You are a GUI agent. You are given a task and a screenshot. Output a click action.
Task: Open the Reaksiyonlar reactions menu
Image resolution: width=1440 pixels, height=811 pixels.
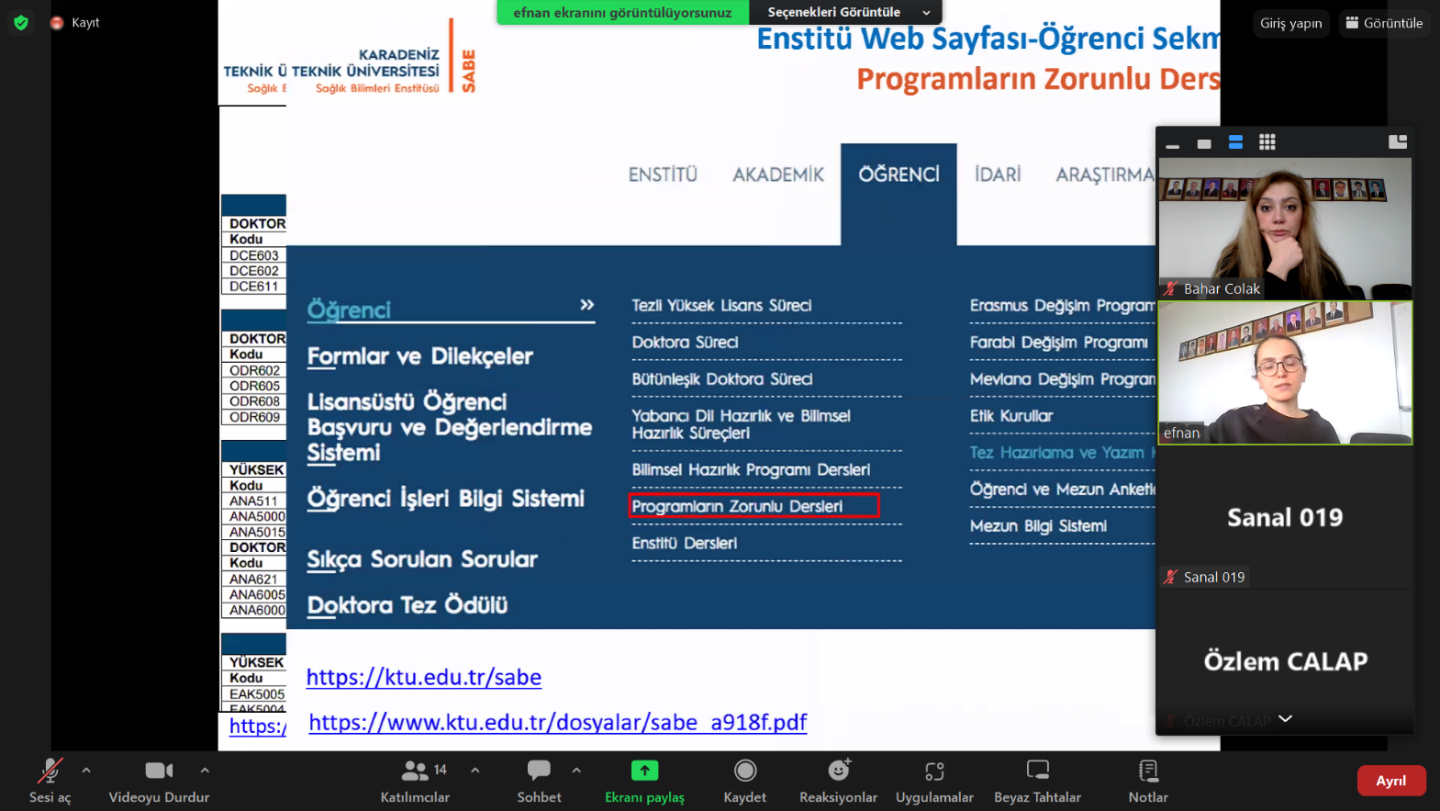[838, 781]
